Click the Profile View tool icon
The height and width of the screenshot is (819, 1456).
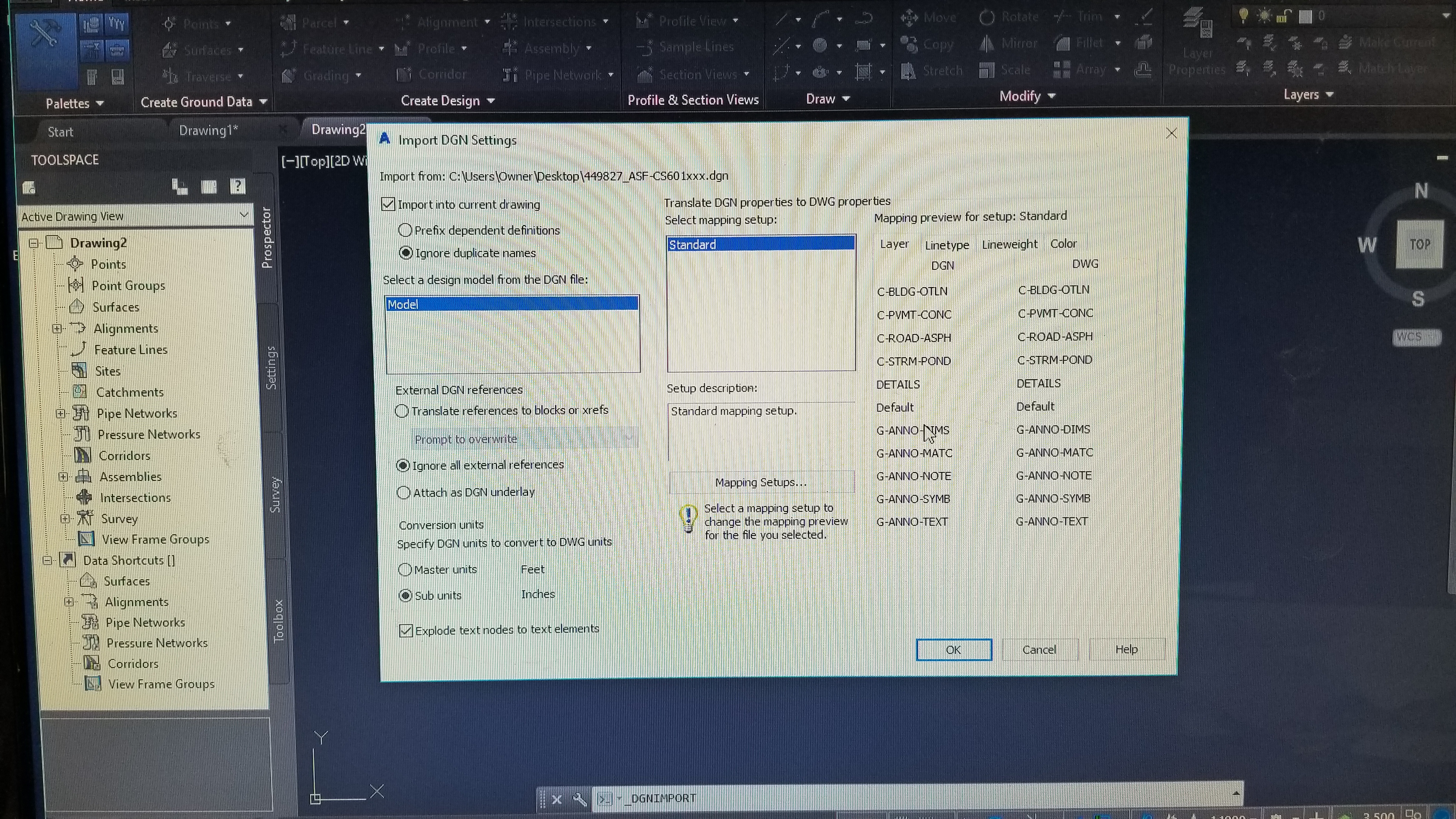(643, 21)
